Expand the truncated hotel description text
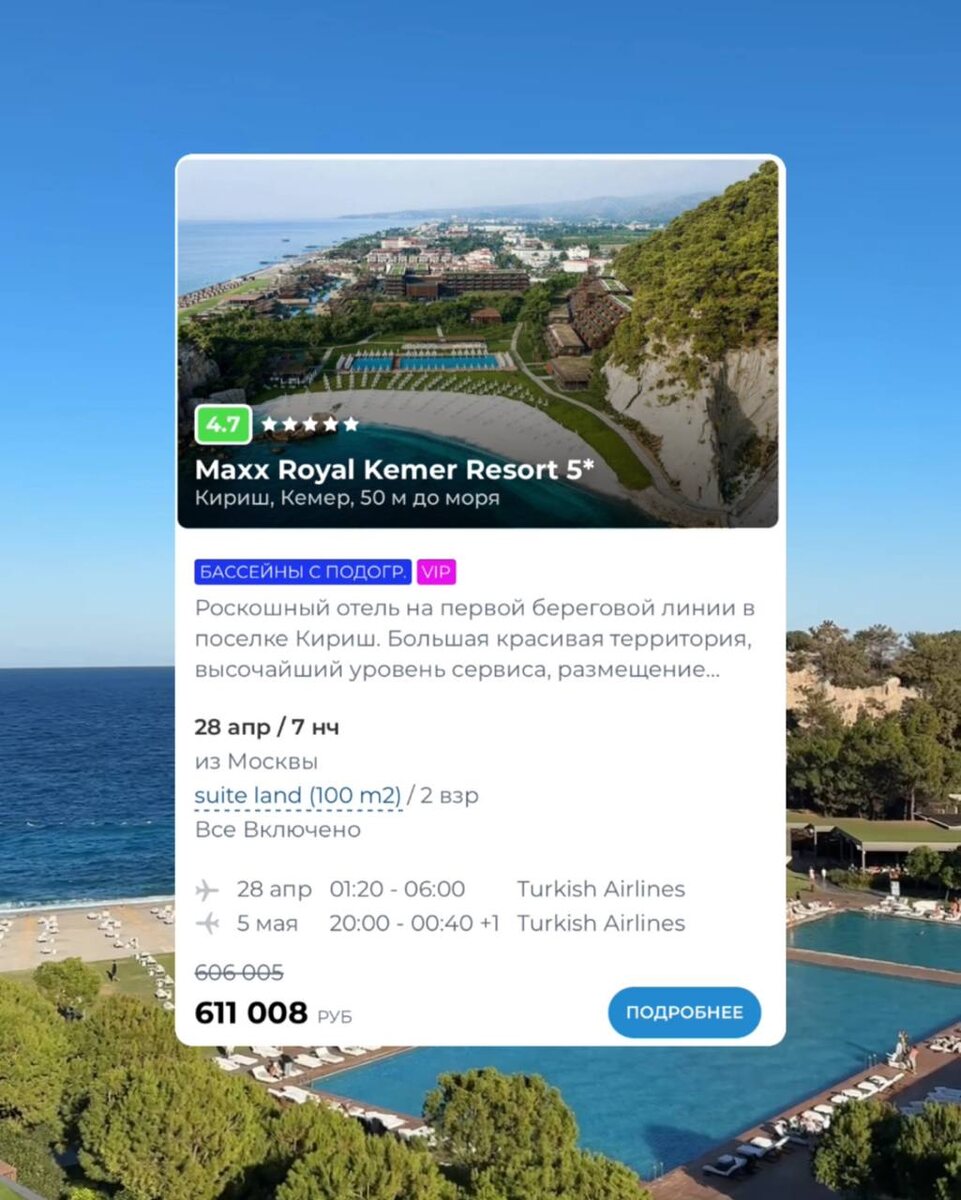This screenshot has height=1200, width=961. (475, 639)
